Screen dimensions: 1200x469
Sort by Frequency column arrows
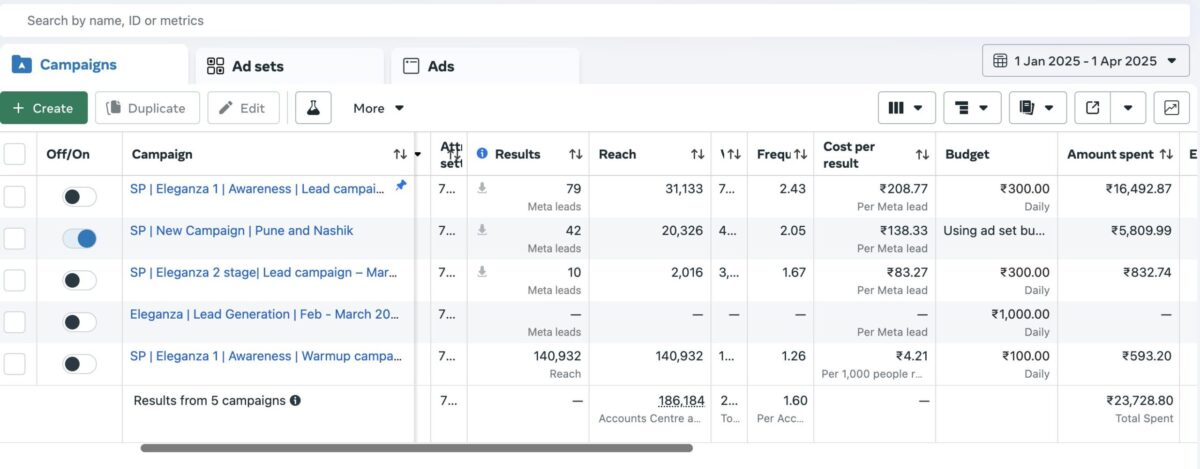[x=800, y=154]
